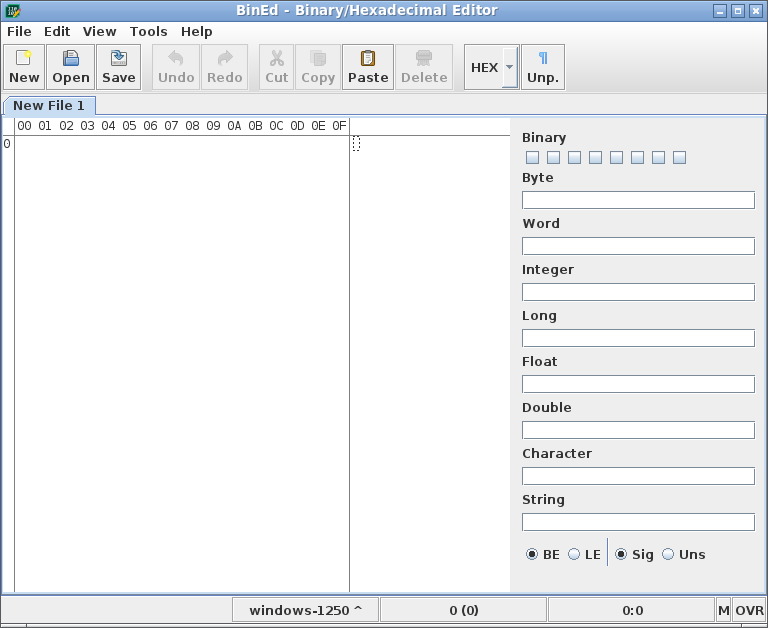Screen dimensions: 768x628
Task: Click the 00 column header
Action: point(24,126)
